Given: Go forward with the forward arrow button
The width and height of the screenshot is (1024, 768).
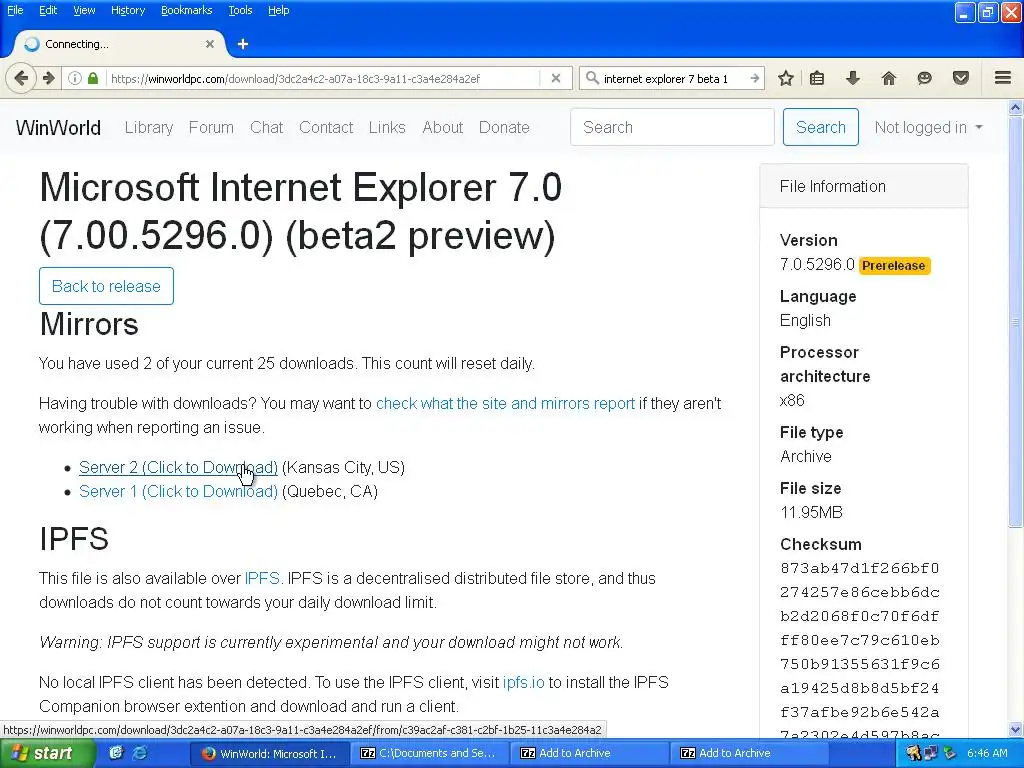Looking at the screenshot, I should [49, 78].
